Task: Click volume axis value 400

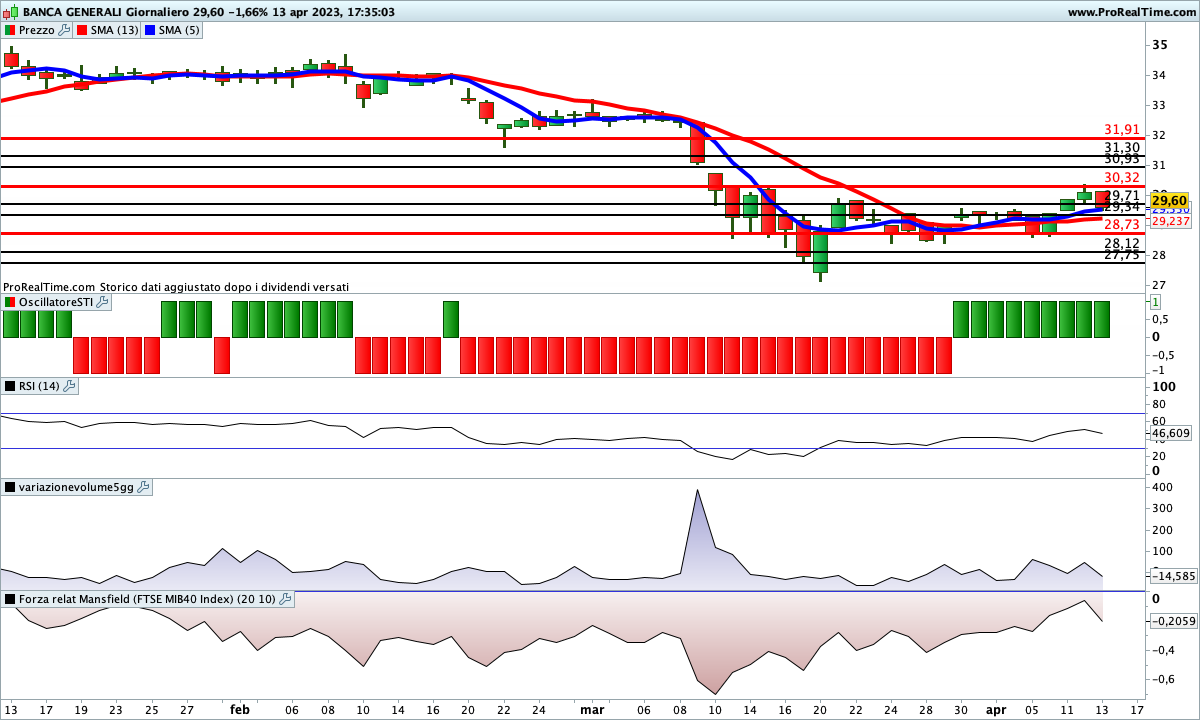Action: coord(1162,487)
